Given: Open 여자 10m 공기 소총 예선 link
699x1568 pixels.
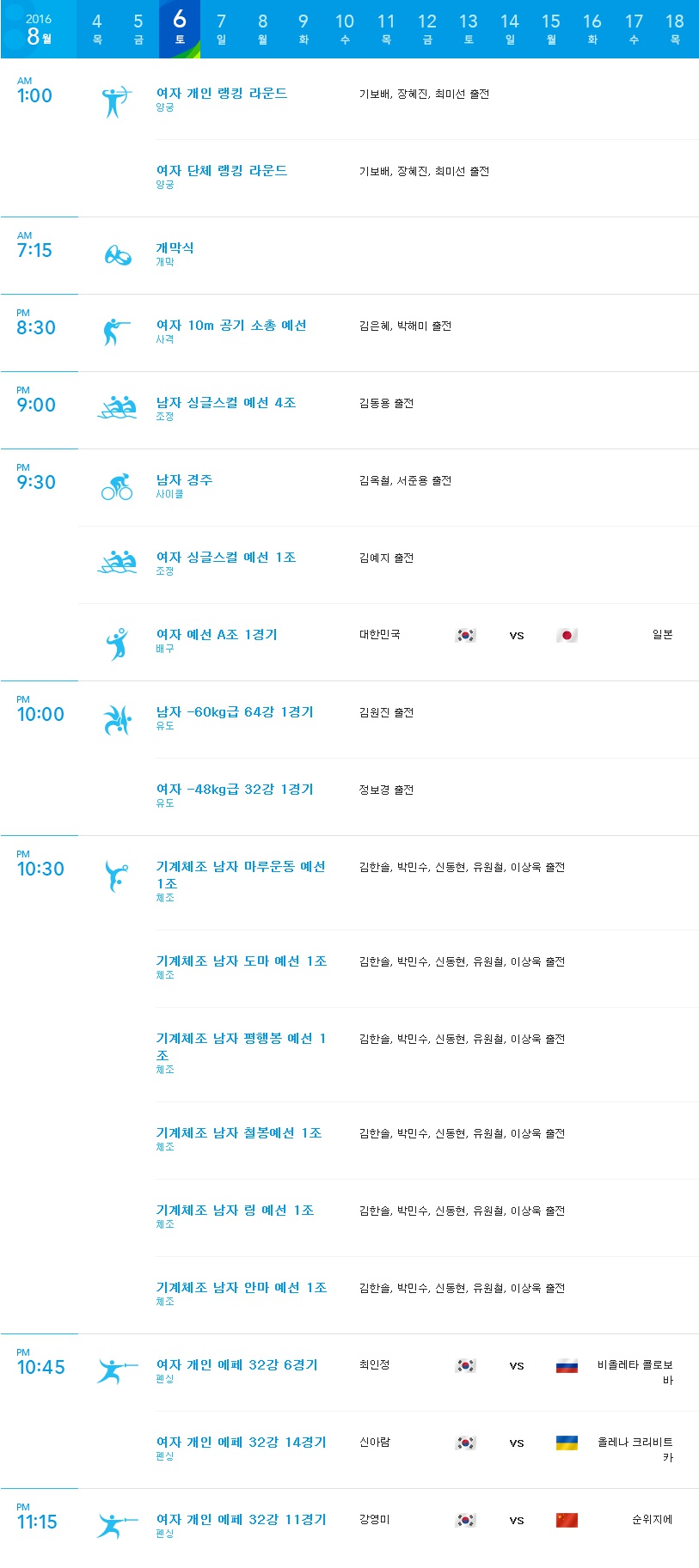Looking at the screenshot, I should point(231,326).
